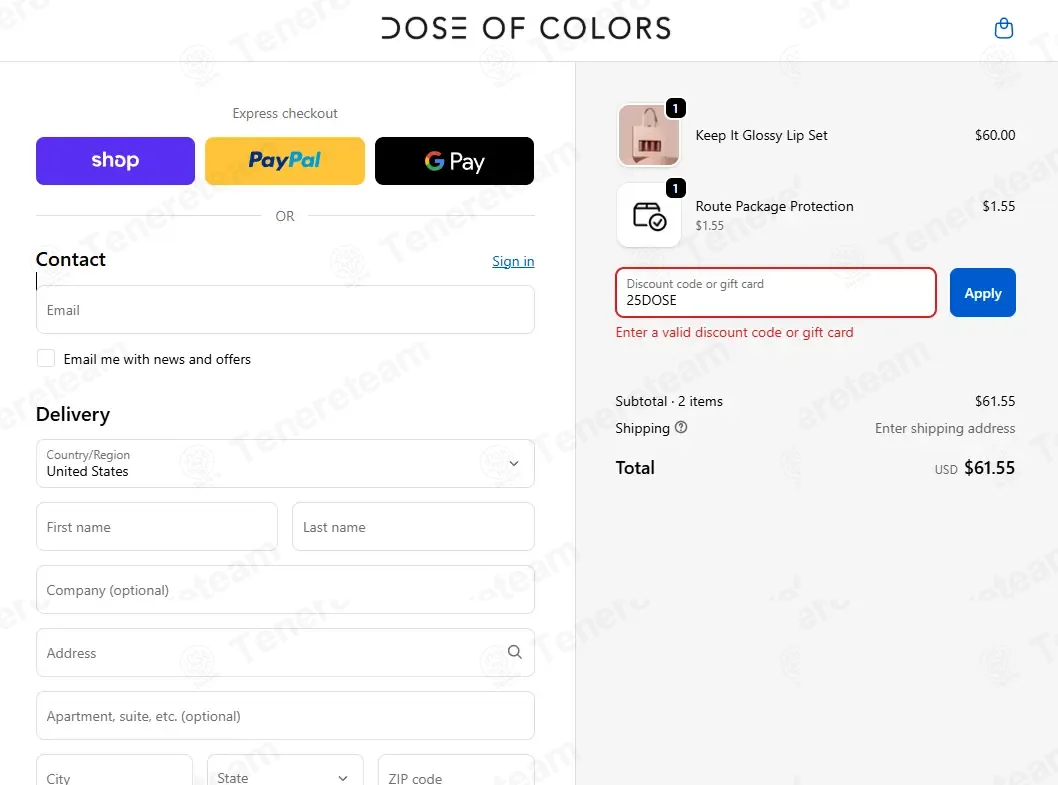Check out with Google Pay
The width and height of the screenshot is (1058, 785).
pos(454,161)
